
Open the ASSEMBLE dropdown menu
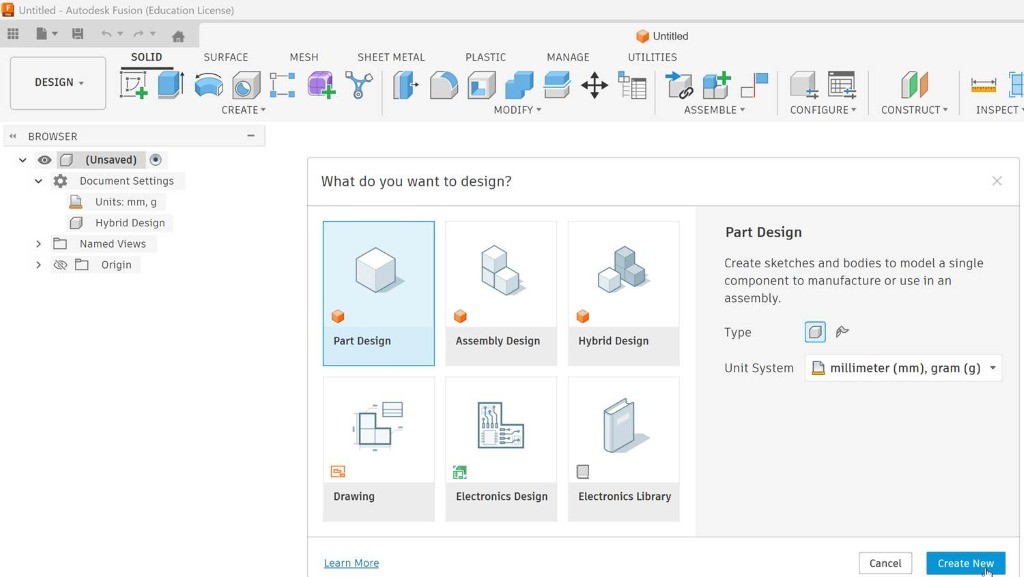pyautogui.click(x=714, y=110)
